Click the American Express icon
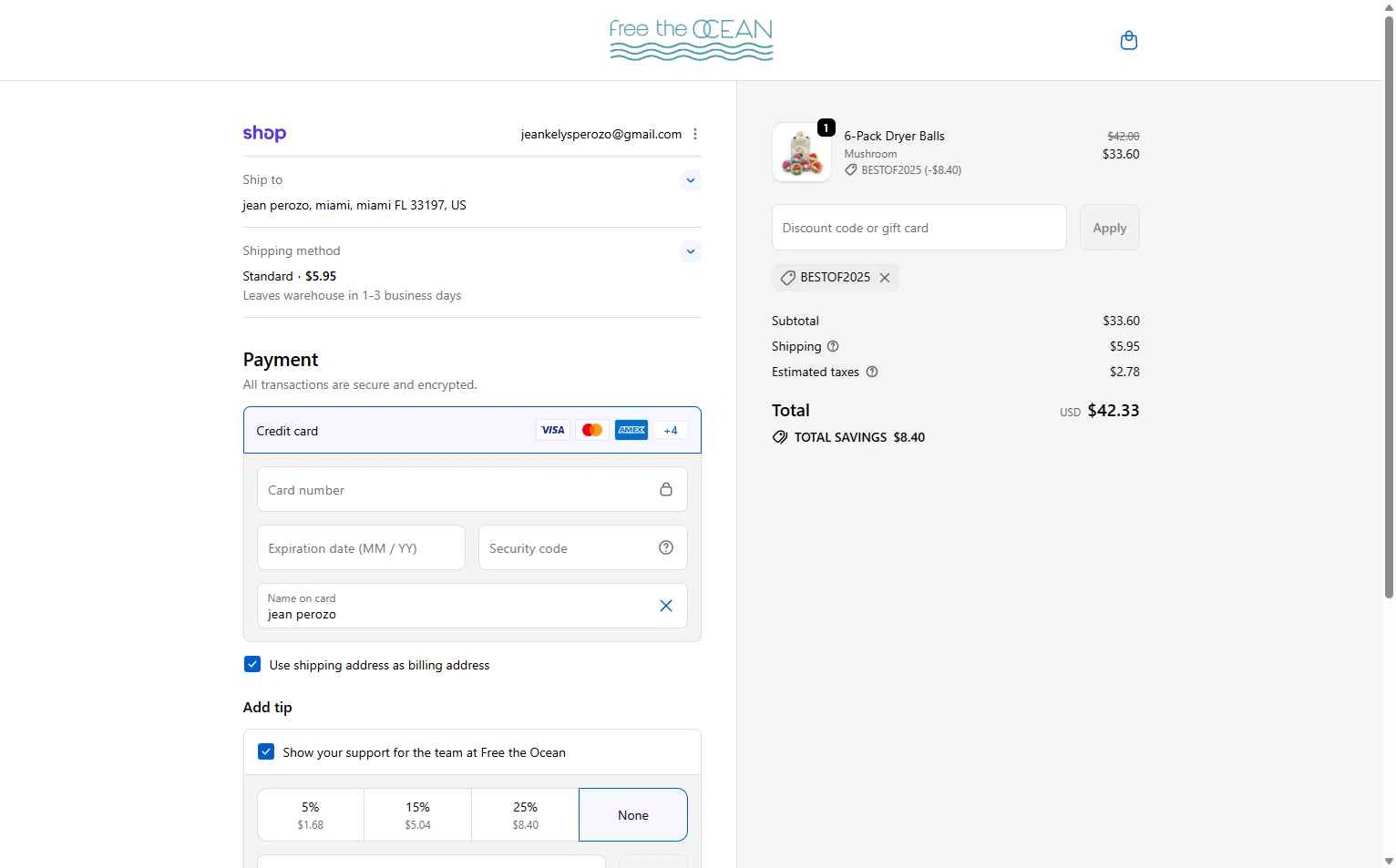This screenshot has height=868, width=1396. pyautogui.click(x=631, y=430)
